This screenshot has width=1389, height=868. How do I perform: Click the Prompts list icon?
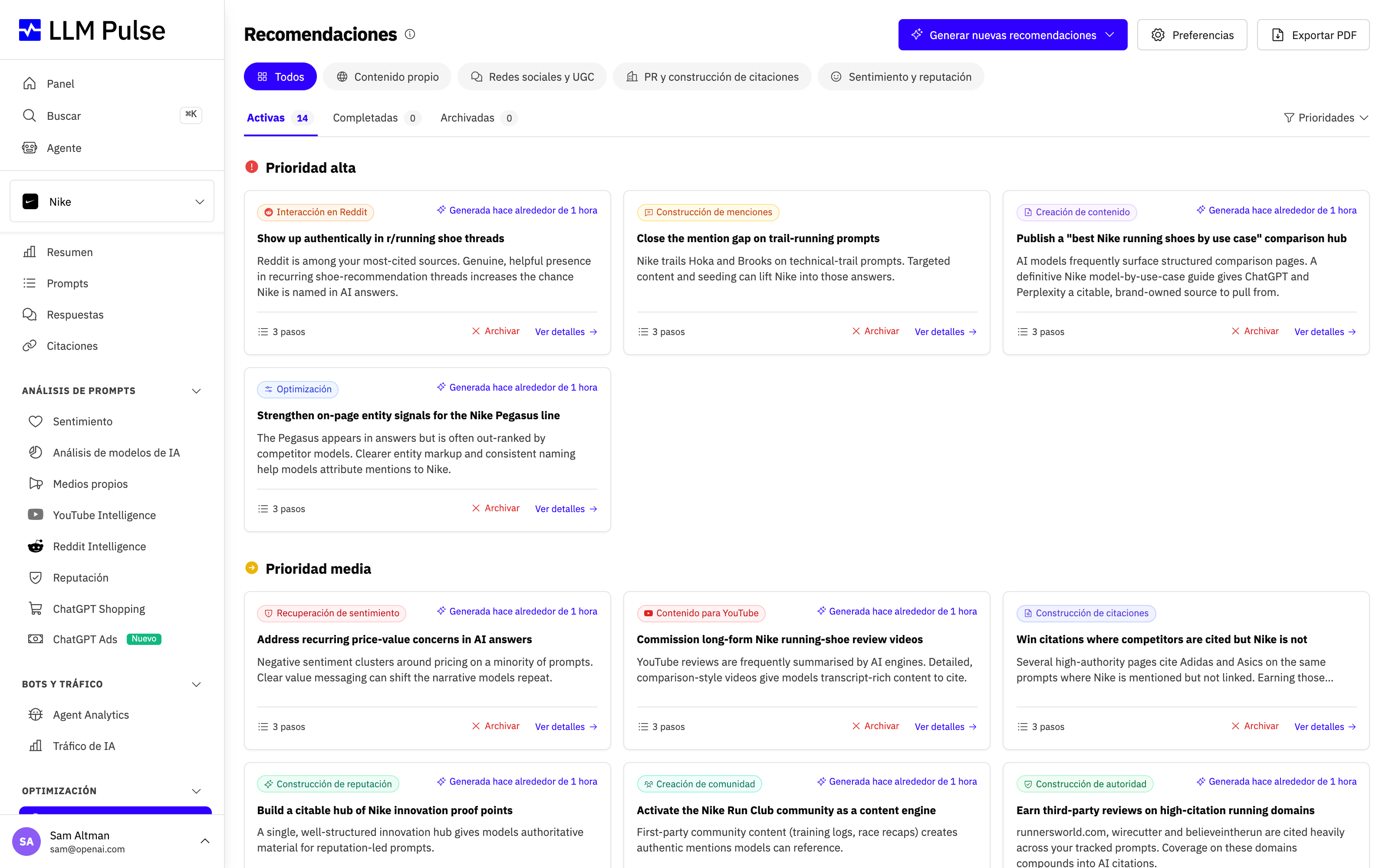coord(29,283)
